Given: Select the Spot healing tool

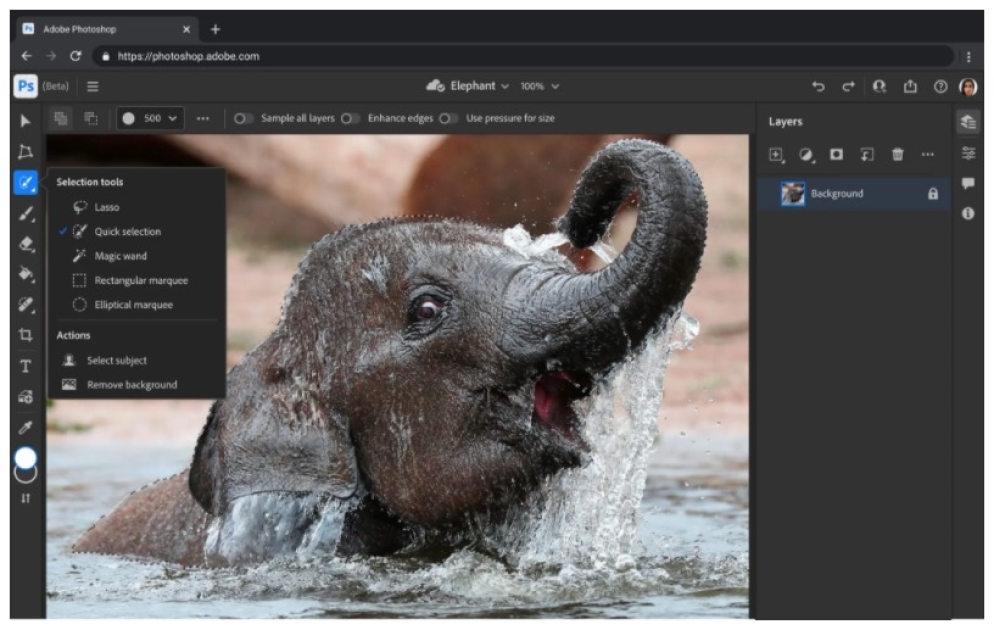Looking at the screenshot, I should point(25,305).
